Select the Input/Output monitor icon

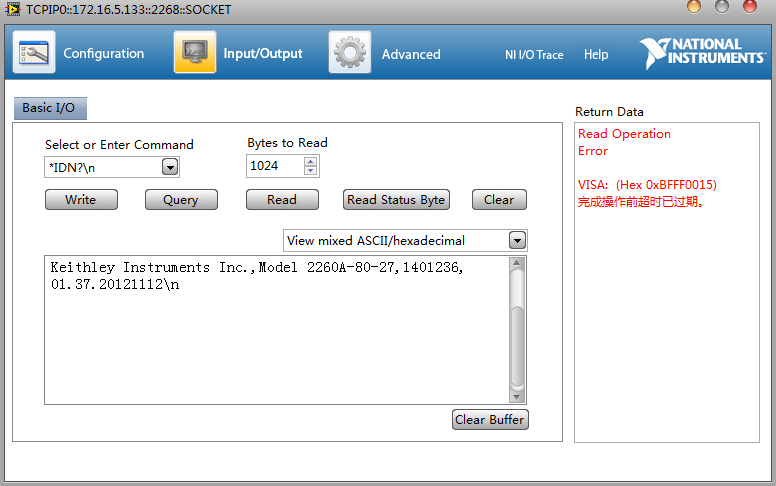click(195, 52)
